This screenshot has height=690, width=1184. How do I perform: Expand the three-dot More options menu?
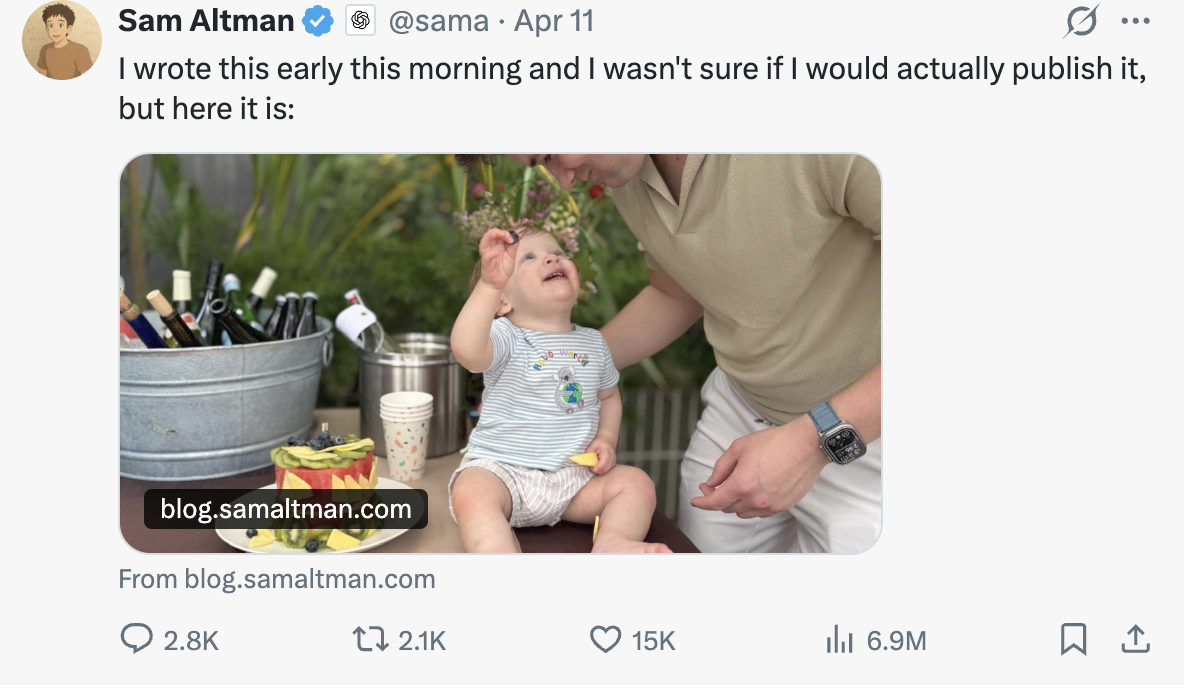pyautogui.click(x=1136, y=21)
